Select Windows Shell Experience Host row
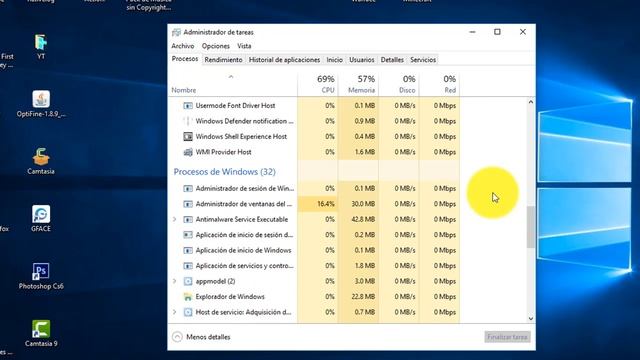Screen dimensions: 640x360 click(x=314, y=137)
